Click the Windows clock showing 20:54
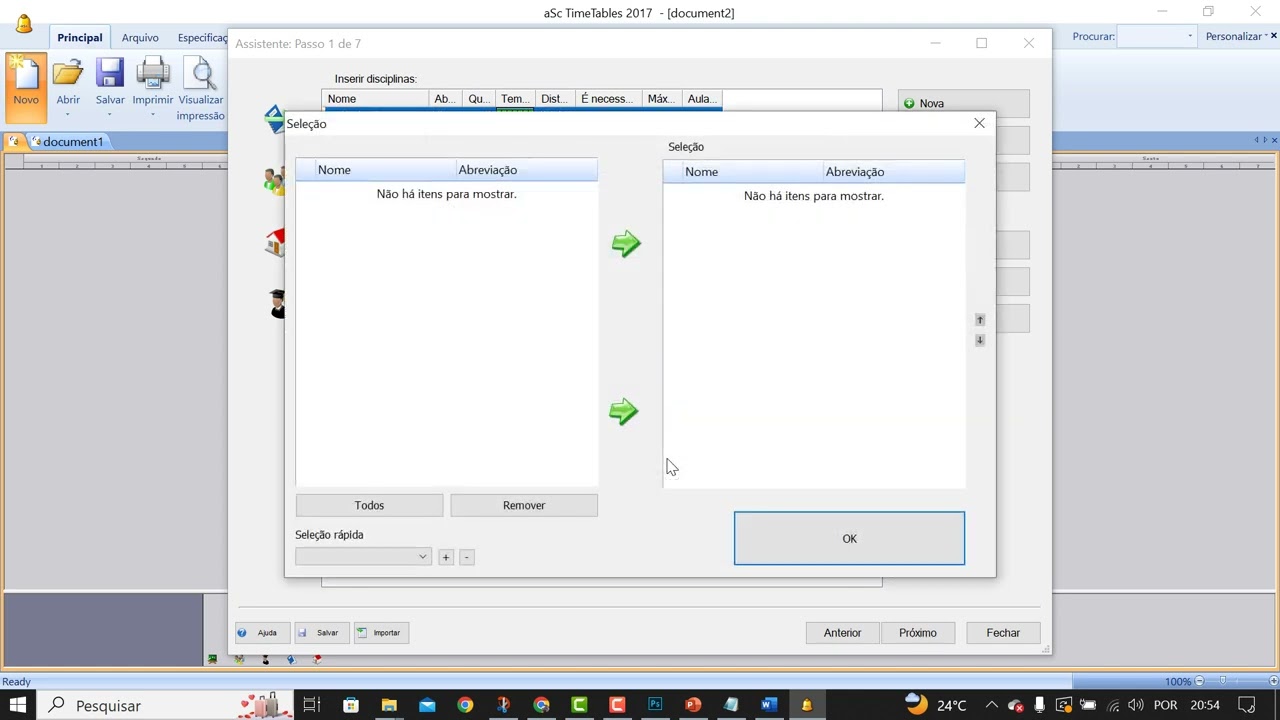Screen dimensions: 1280x720 pyautogui.click(x=1205, y=705)
